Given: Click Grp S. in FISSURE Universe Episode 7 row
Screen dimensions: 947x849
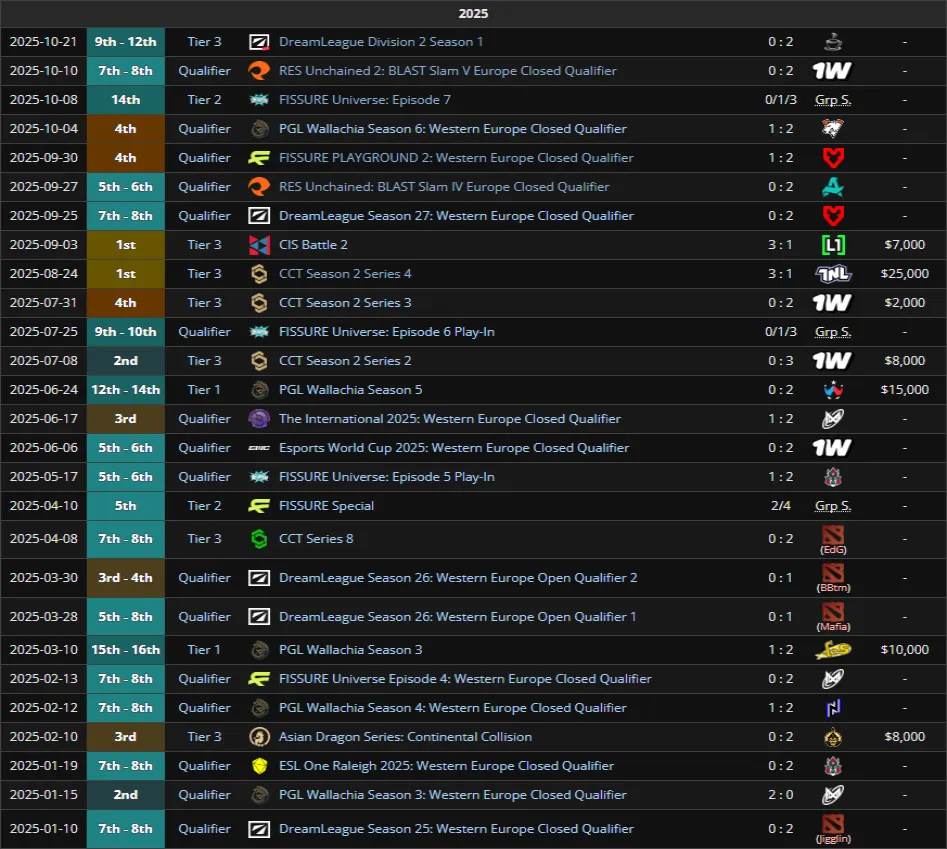Looking at the screenshot, I should point(833,100).
